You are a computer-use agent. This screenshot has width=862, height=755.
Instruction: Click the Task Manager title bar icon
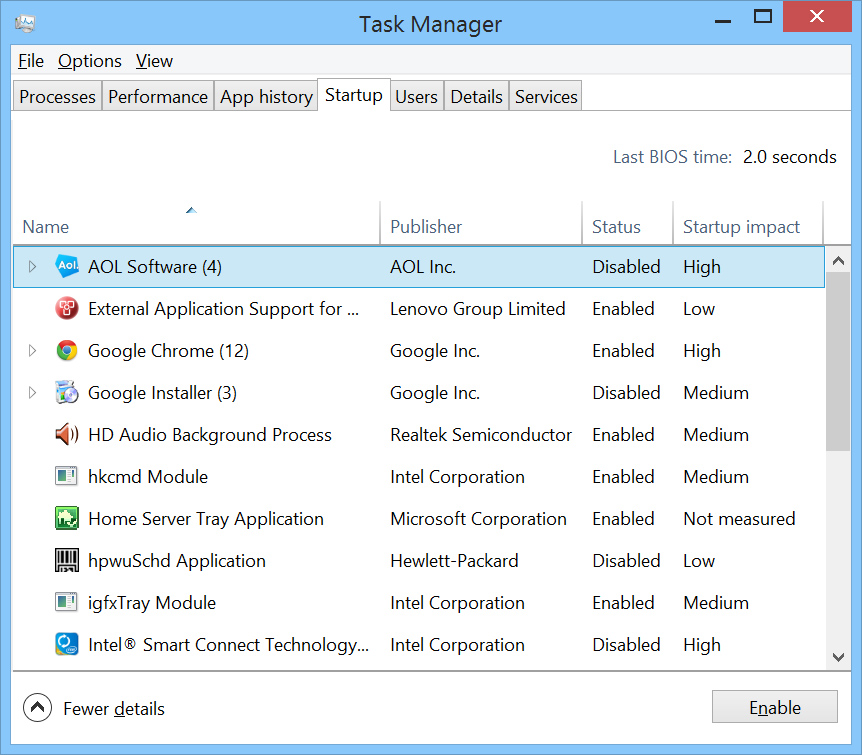tap(25, 23)
